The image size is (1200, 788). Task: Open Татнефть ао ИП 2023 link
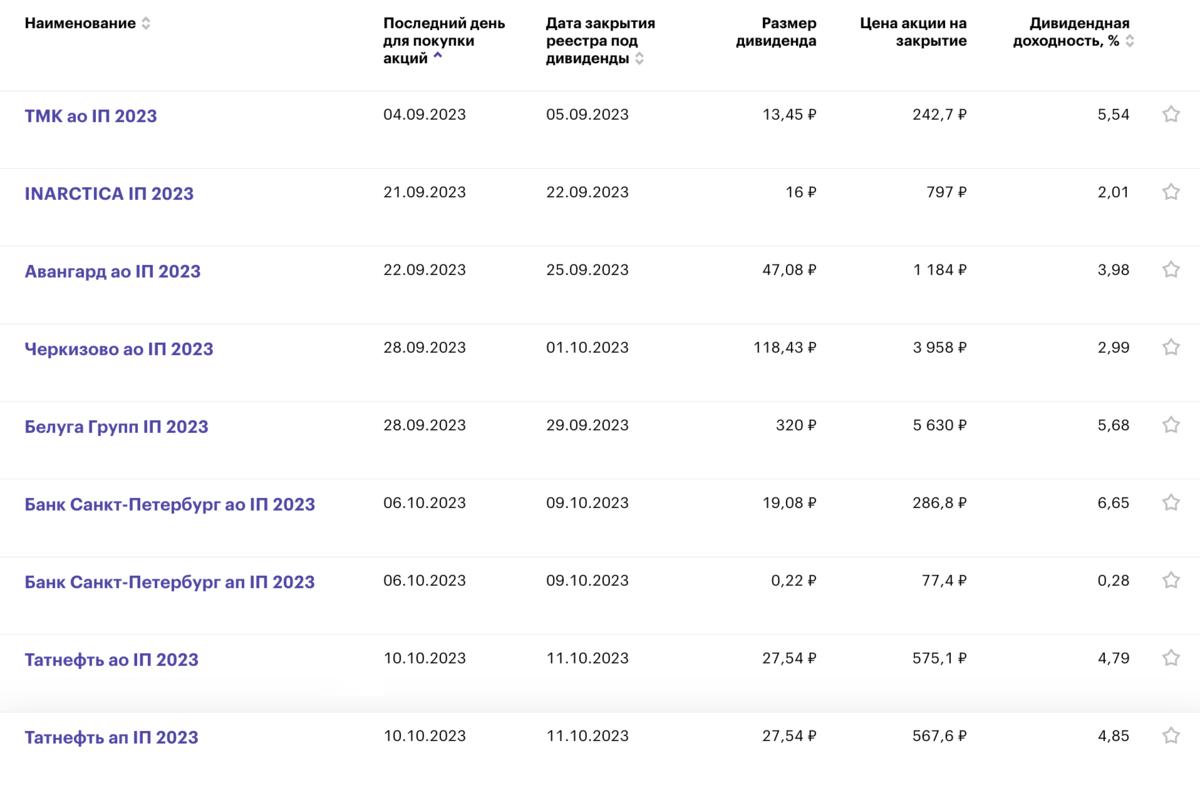(112, 660)
